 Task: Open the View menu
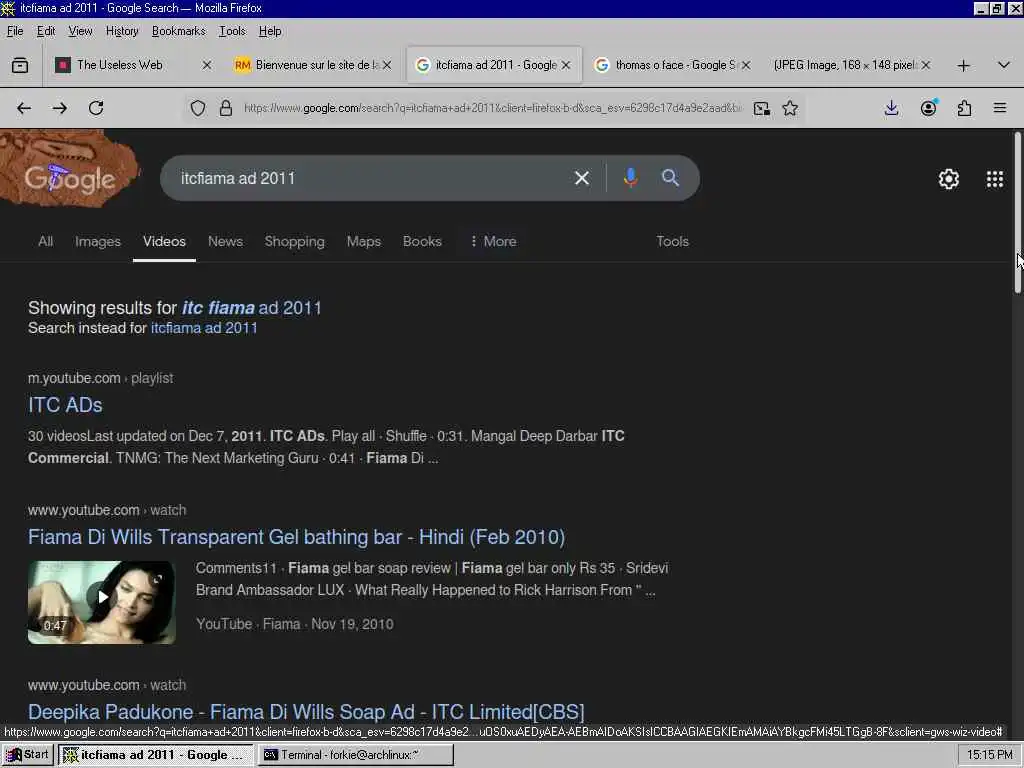coord(80,31)
